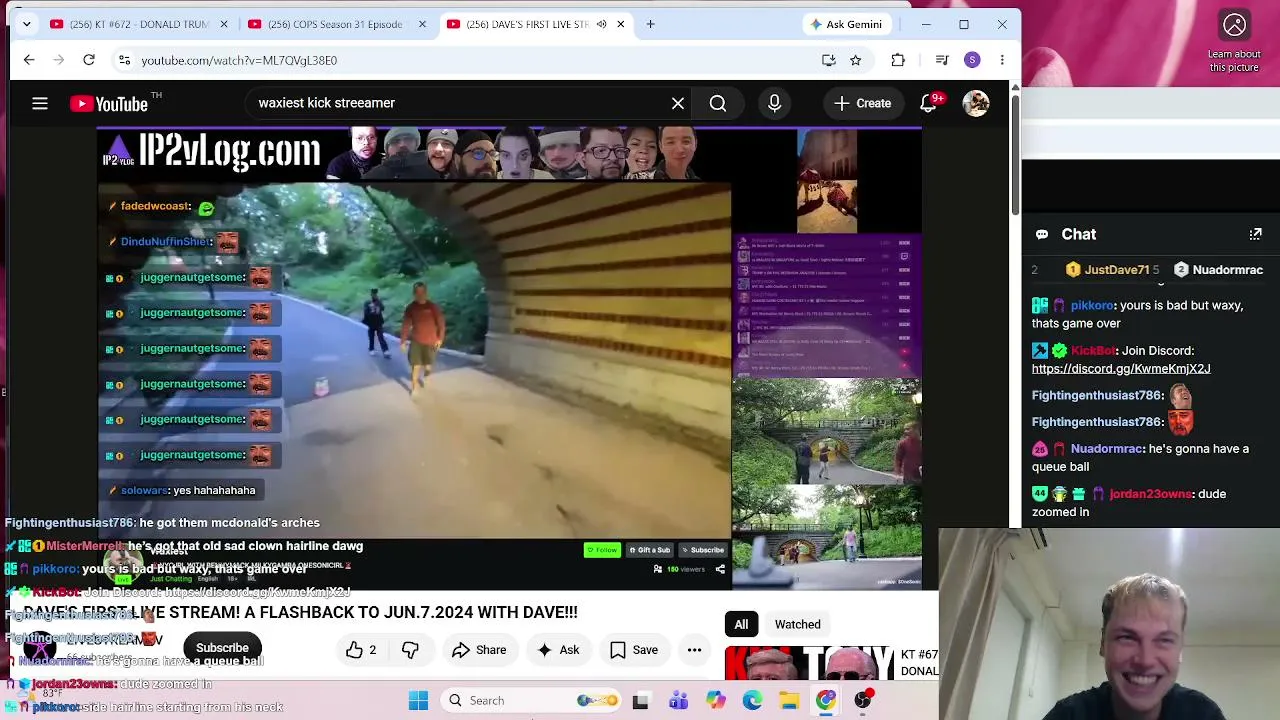Click the Ask Gemini button
This screenshot has height=720, width=1280.
coord(847,24)
